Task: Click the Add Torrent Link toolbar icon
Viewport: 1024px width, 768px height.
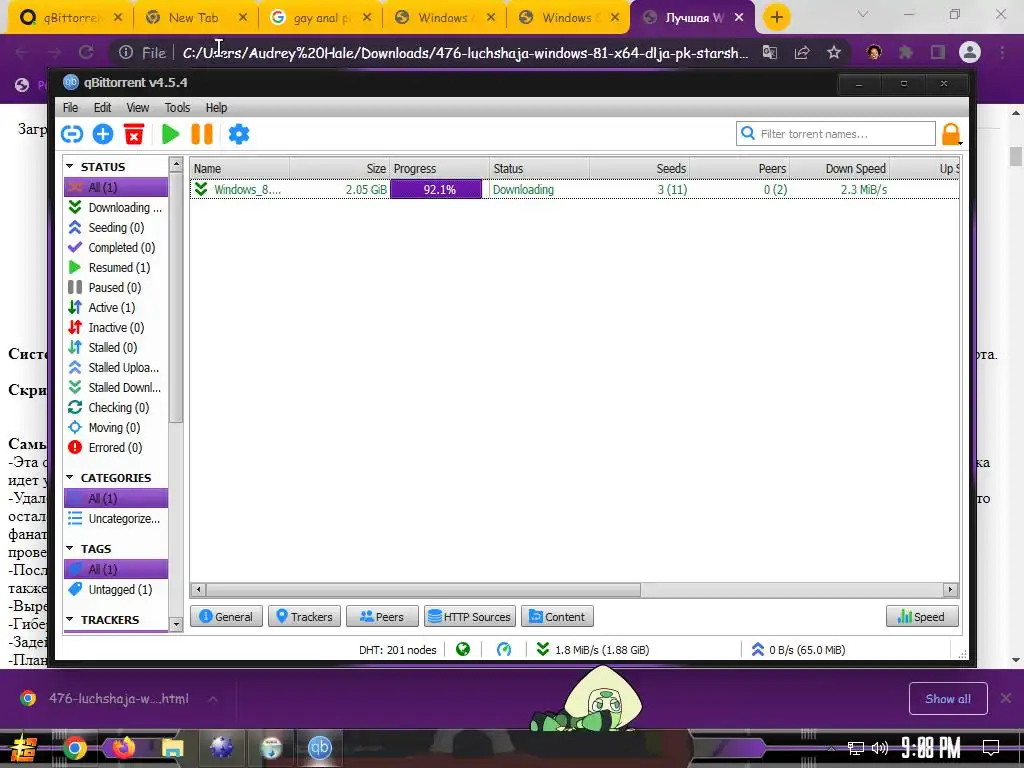Action: click(x=72, y=134)
